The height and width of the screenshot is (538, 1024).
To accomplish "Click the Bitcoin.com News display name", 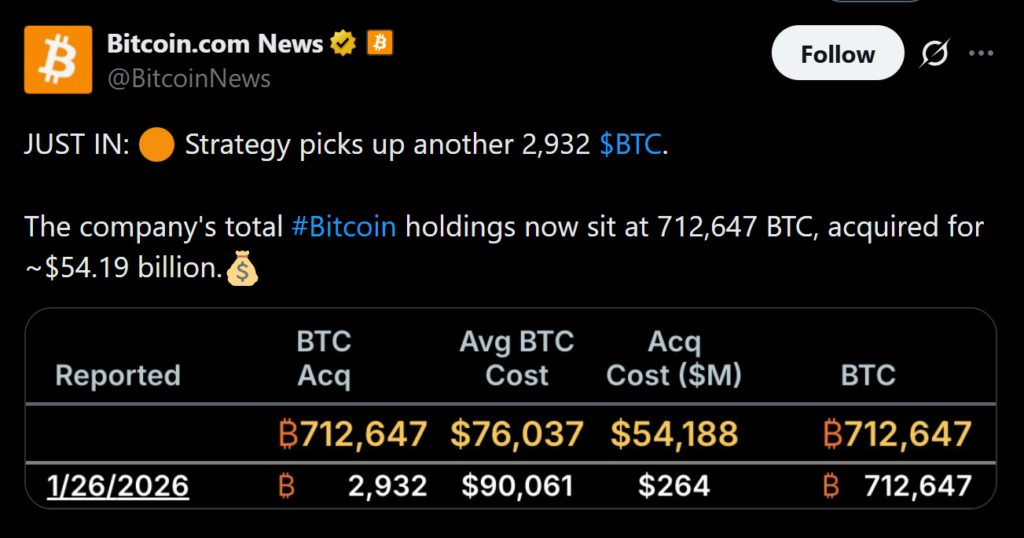I will 215,43.
